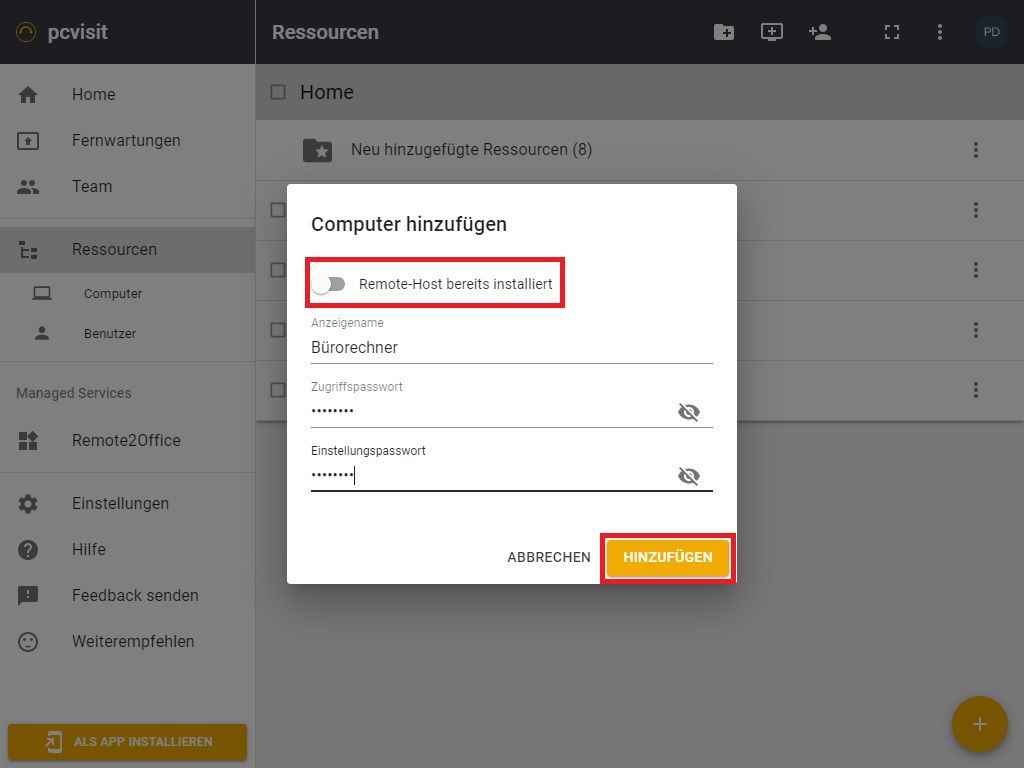Image resolution: width=1024 pixels, height=768 pixels.
Task: Click the add computer monitor icon
Action: (x=771, y=32)
